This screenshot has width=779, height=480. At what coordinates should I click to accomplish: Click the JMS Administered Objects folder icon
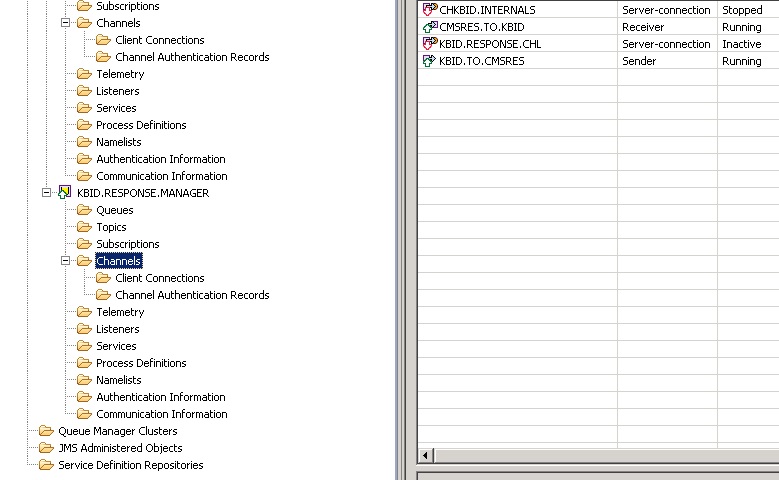[46, 448]
